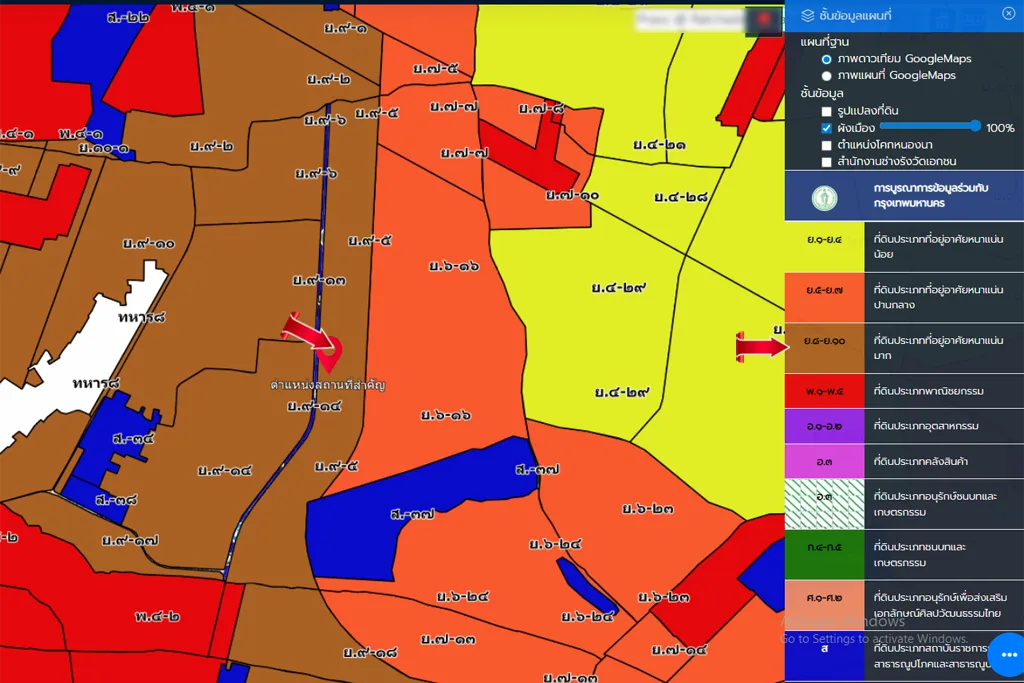Click map zone label ย.๙-๑๓
This screenshot has height=683, width=1024.
[x=319, y=280]
